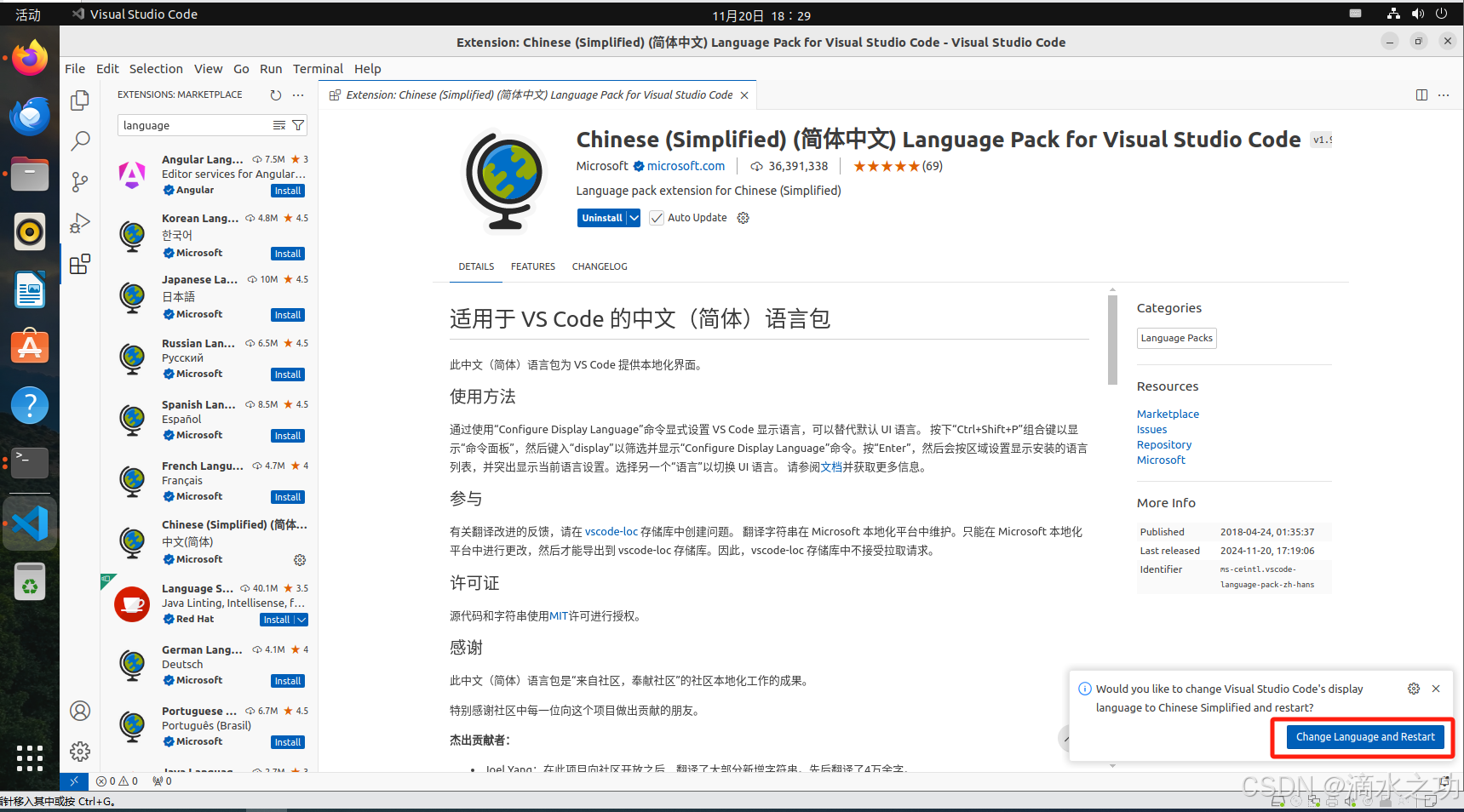Open the Explorer view in activity bar

click(80, 100)
